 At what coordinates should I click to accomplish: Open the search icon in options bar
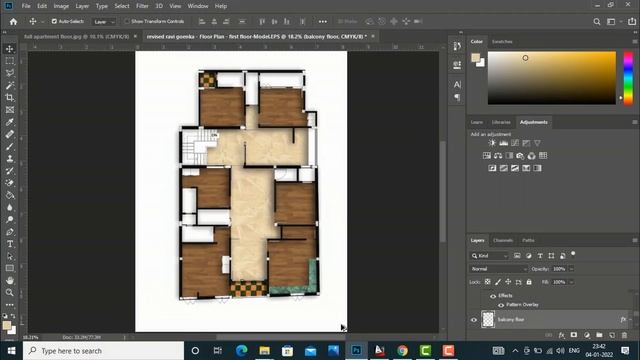coord(597,22)
